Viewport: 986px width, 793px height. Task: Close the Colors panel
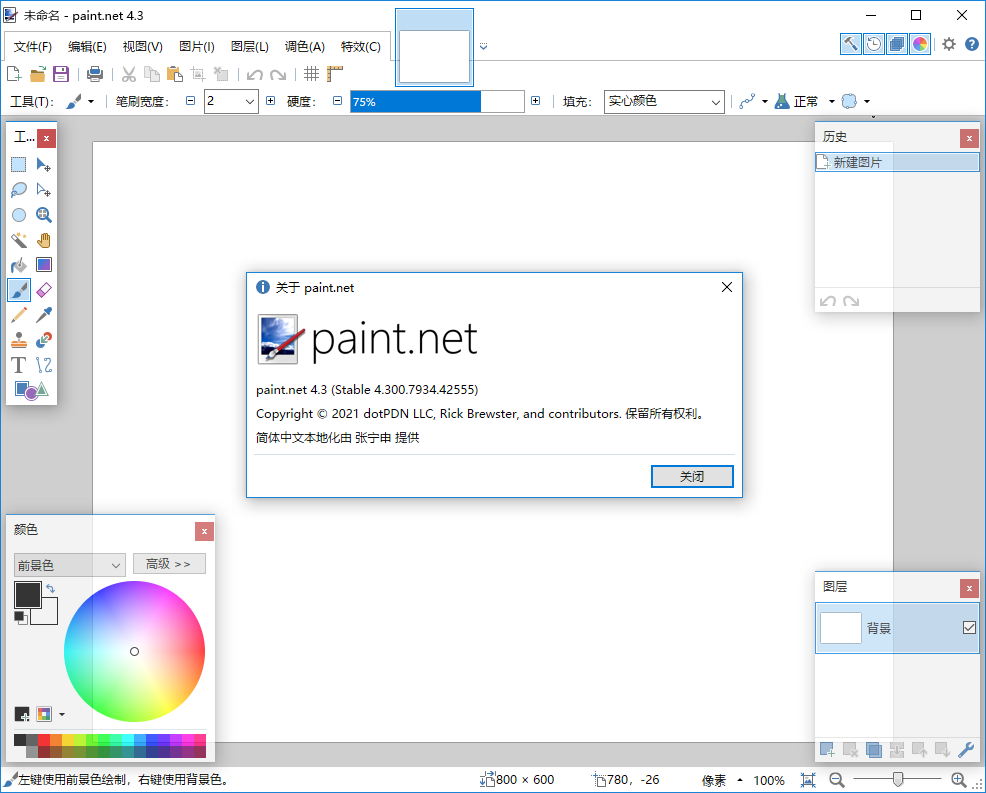pyautogui.click(x=204, y=531)
